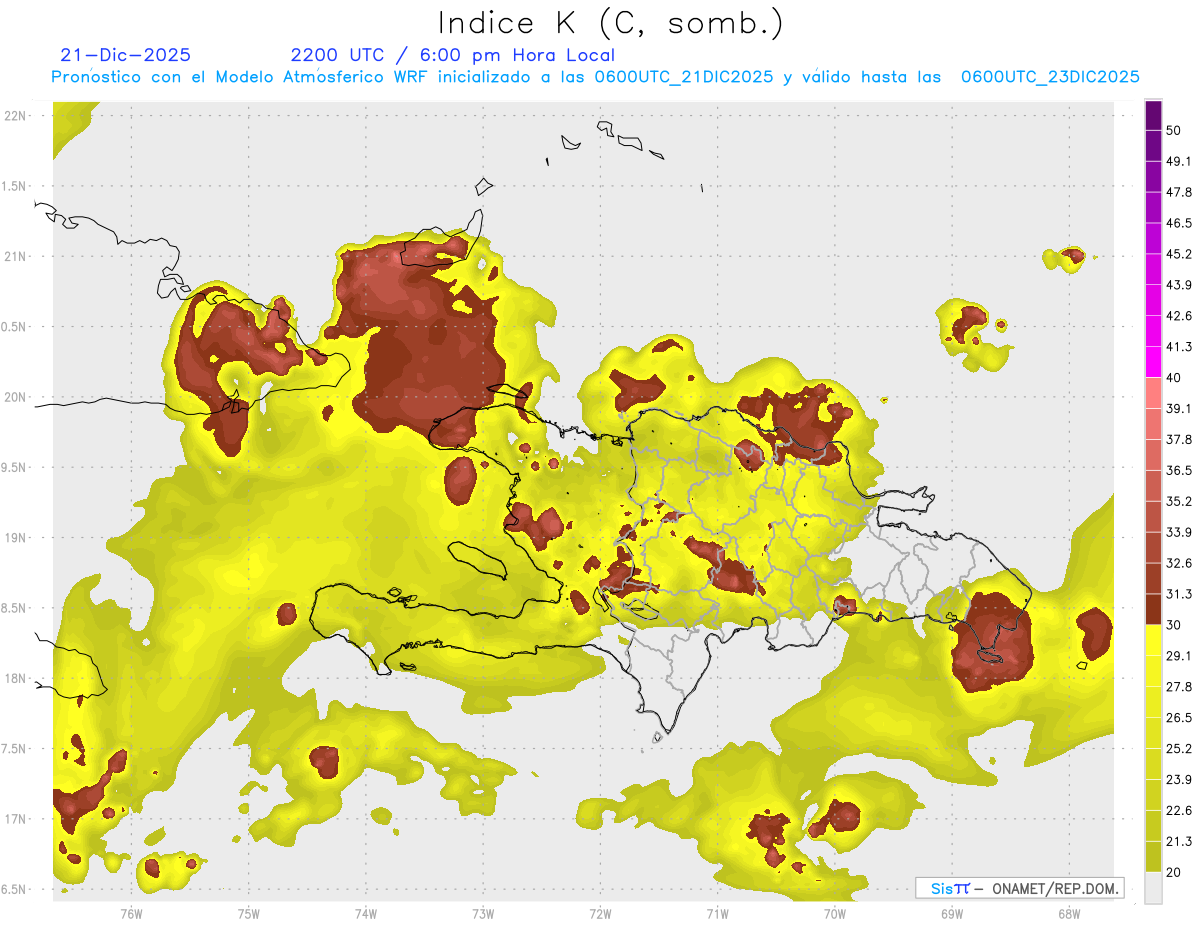
Task: Click the colorbar value 43.9
Action: point(1179,286)
